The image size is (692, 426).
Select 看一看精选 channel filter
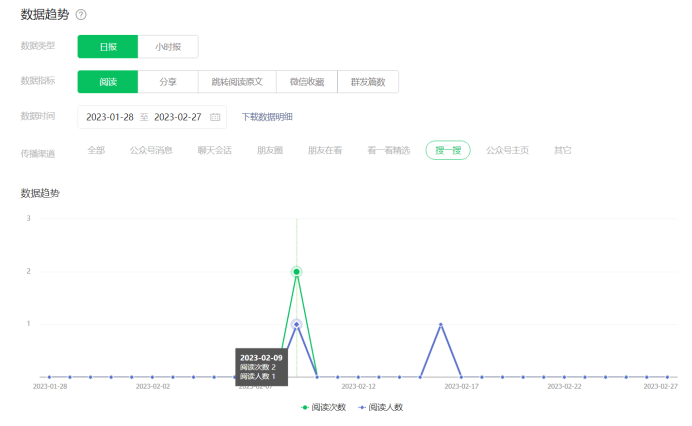(x=388, y=151)
